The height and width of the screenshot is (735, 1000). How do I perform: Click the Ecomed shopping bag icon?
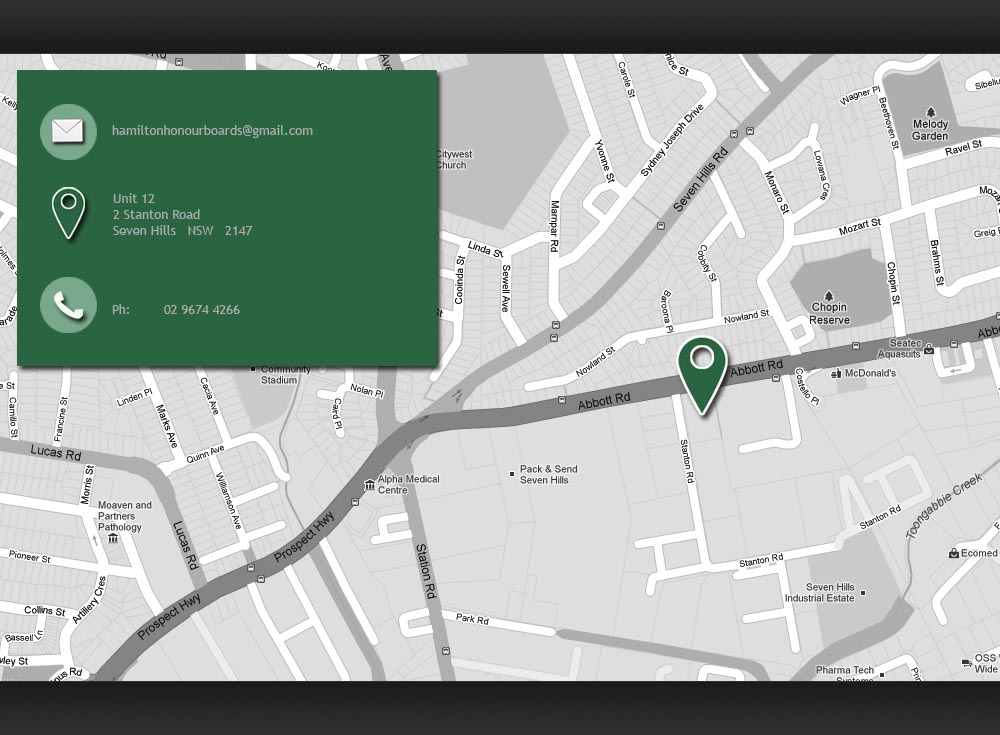tap(954, 553)
